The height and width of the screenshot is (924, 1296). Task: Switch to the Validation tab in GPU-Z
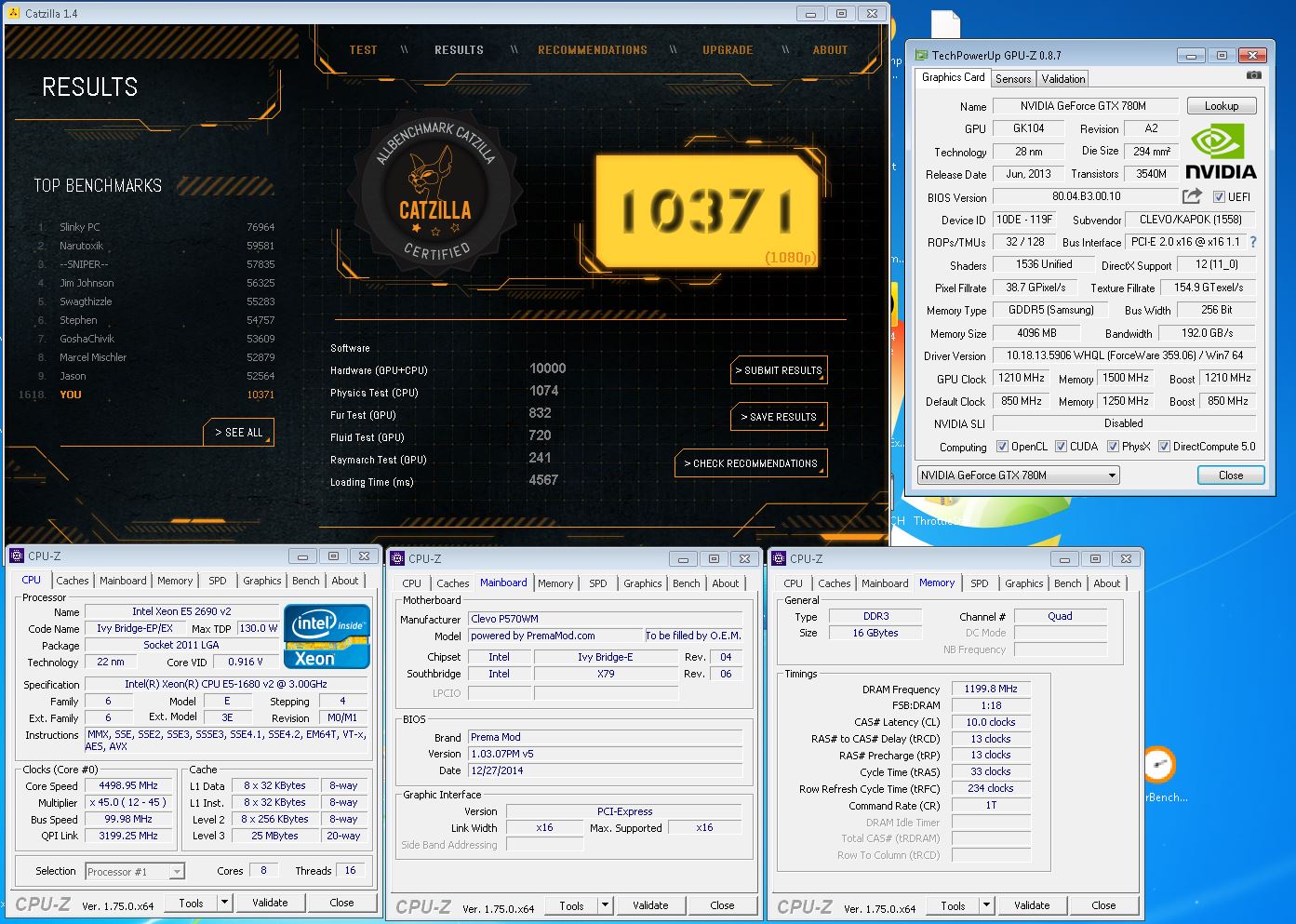[x=1062, y=79]
